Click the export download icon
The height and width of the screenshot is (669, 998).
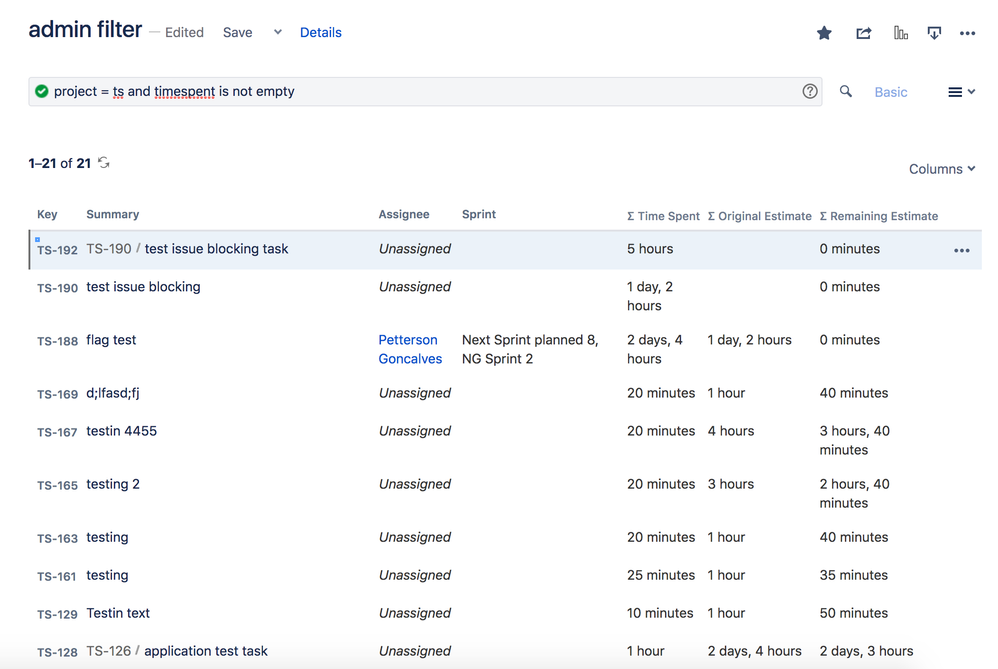point(934,33)
